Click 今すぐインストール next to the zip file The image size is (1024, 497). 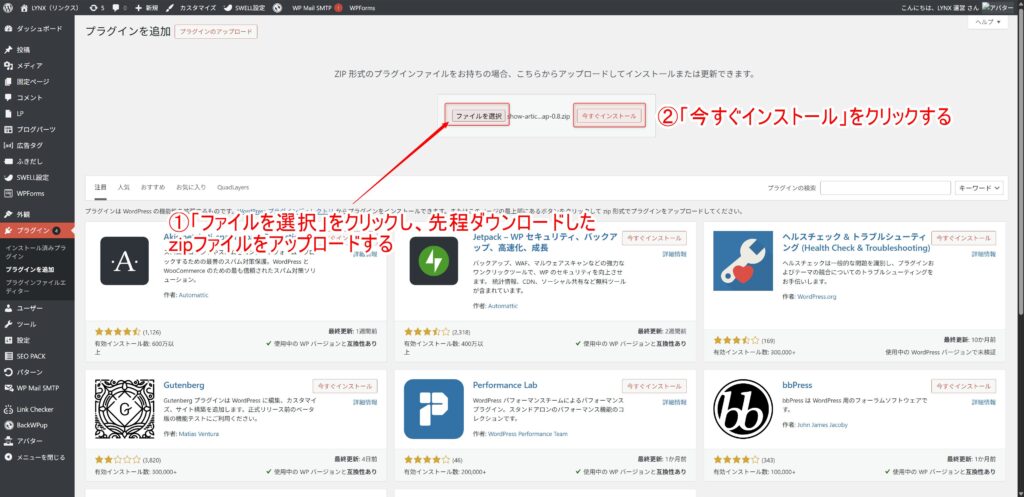(x=608, y=116)
